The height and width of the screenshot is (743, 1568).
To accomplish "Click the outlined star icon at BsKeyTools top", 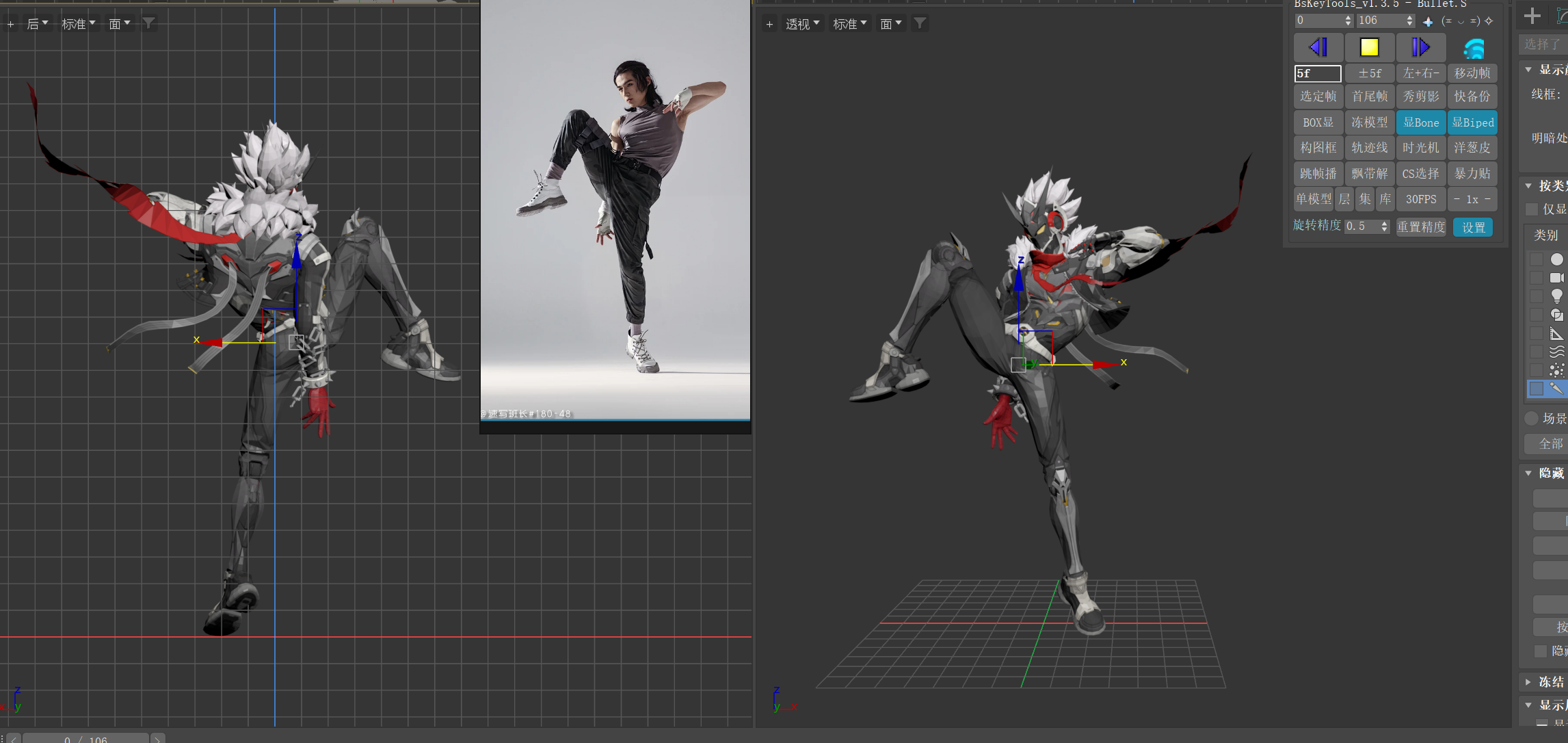I will click(1489, 21).
